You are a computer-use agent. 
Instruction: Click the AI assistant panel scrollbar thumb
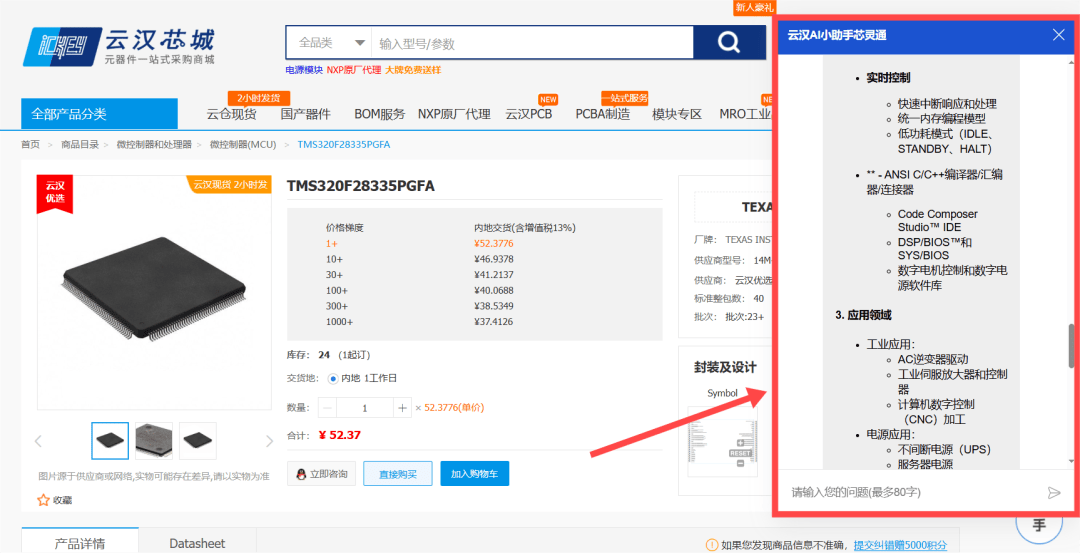coord(1072,346)
